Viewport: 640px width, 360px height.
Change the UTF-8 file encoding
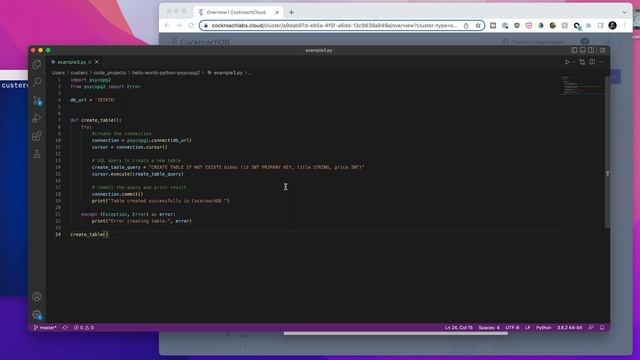click(512, 328)
